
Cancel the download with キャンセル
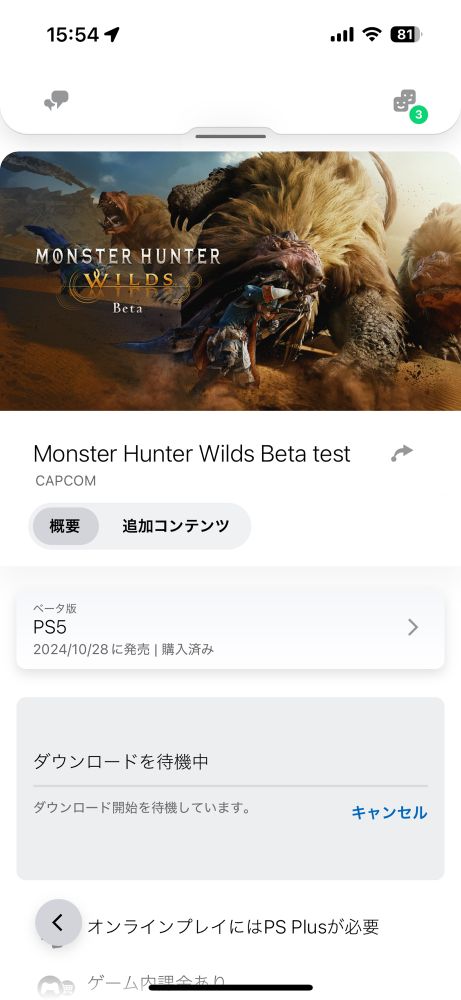point(389,812)
